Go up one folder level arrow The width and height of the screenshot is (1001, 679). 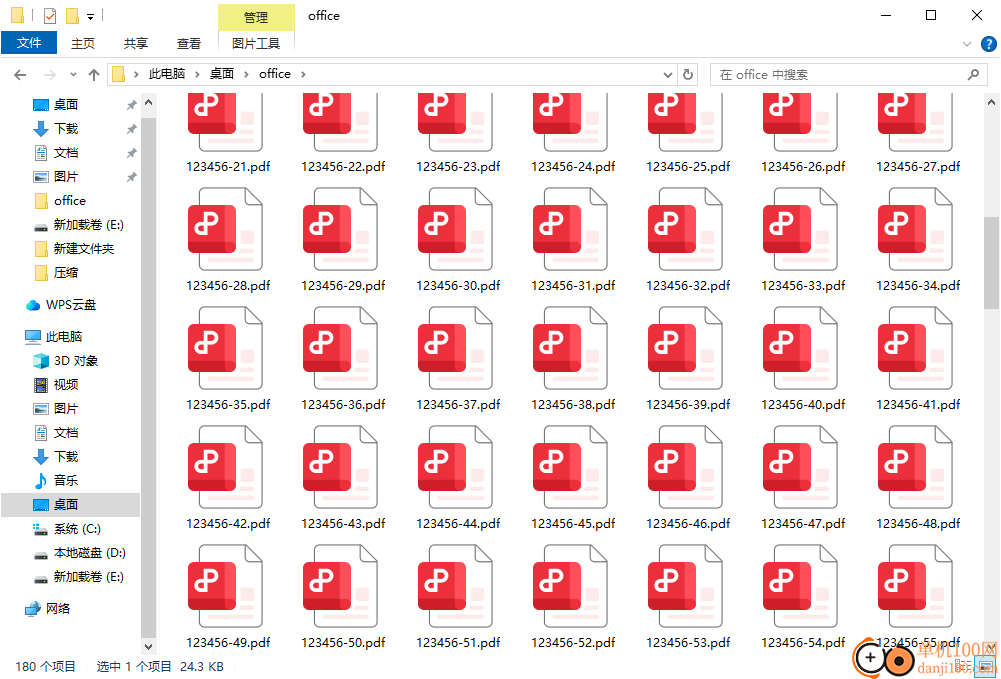pyautogui.click(x=94, y=75)
